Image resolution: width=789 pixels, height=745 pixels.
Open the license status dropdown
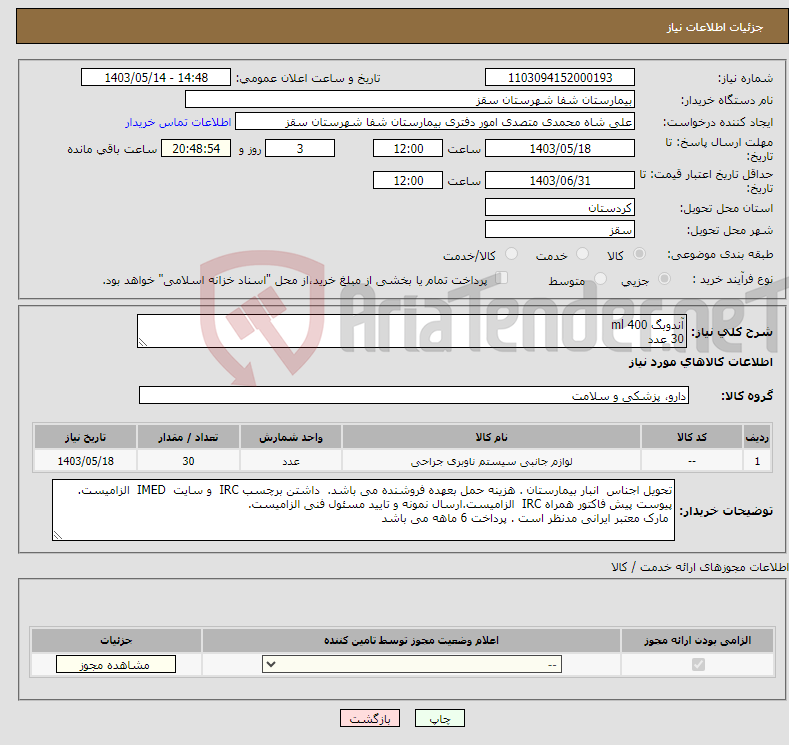pyautogui.click(x=412, y=665)
